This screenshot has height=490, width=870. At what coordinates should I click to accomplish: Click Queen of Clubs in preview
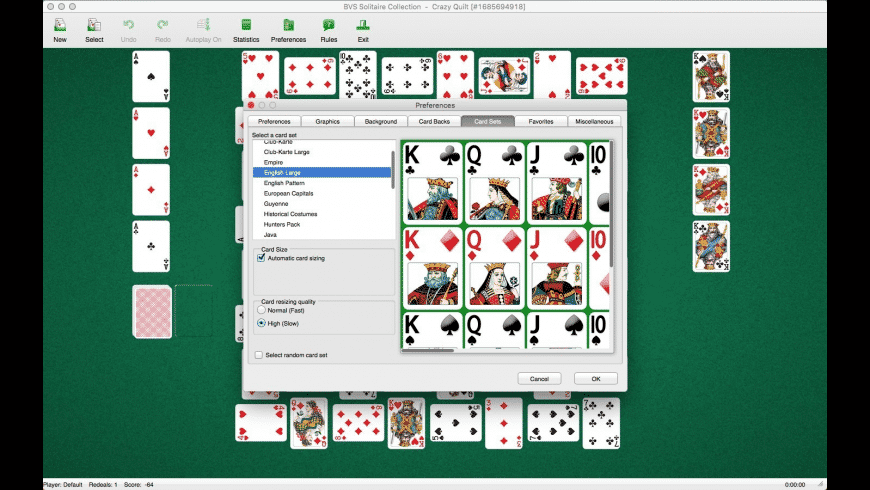(x=494, y=183)
